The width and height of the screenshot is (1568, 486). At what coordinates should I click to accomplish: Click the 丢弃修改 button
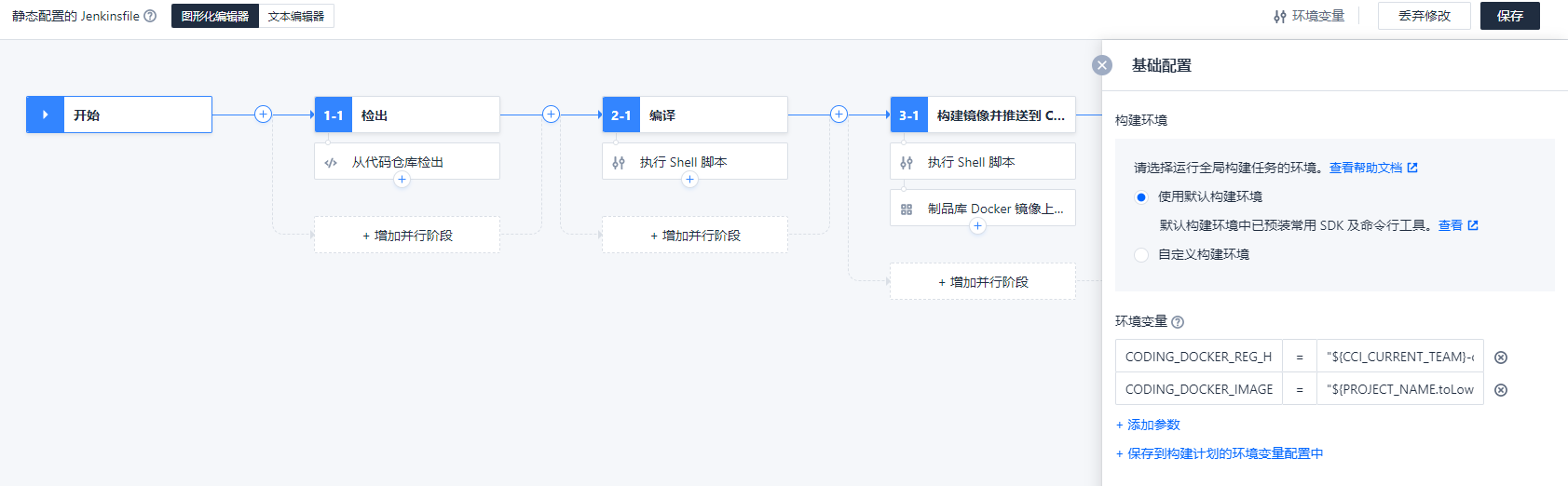click(1424, 16)
